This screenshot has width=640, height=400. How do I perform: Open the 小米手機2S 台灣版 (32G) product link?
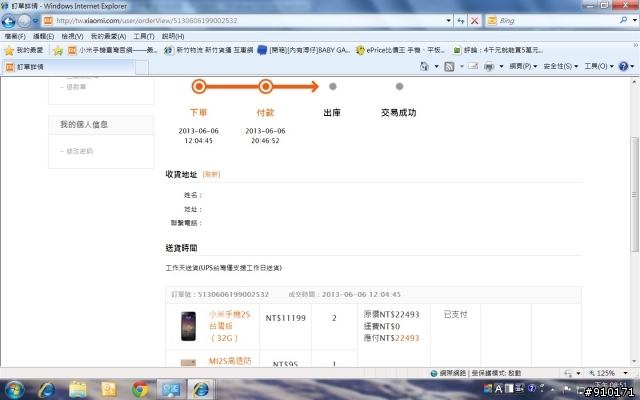(x=229, y=326)
